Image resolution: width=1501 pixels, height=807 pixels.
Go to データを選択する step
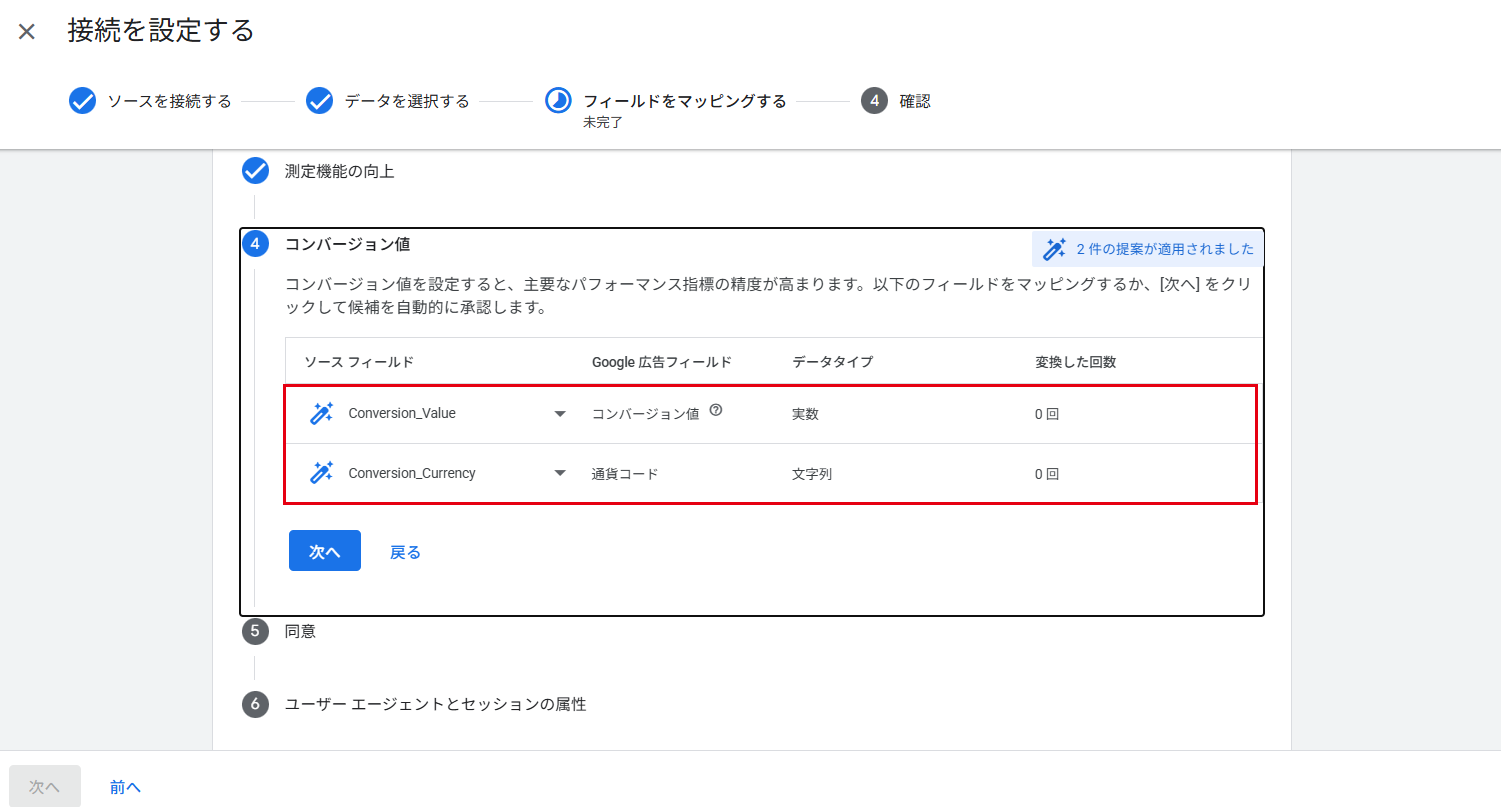407,101
